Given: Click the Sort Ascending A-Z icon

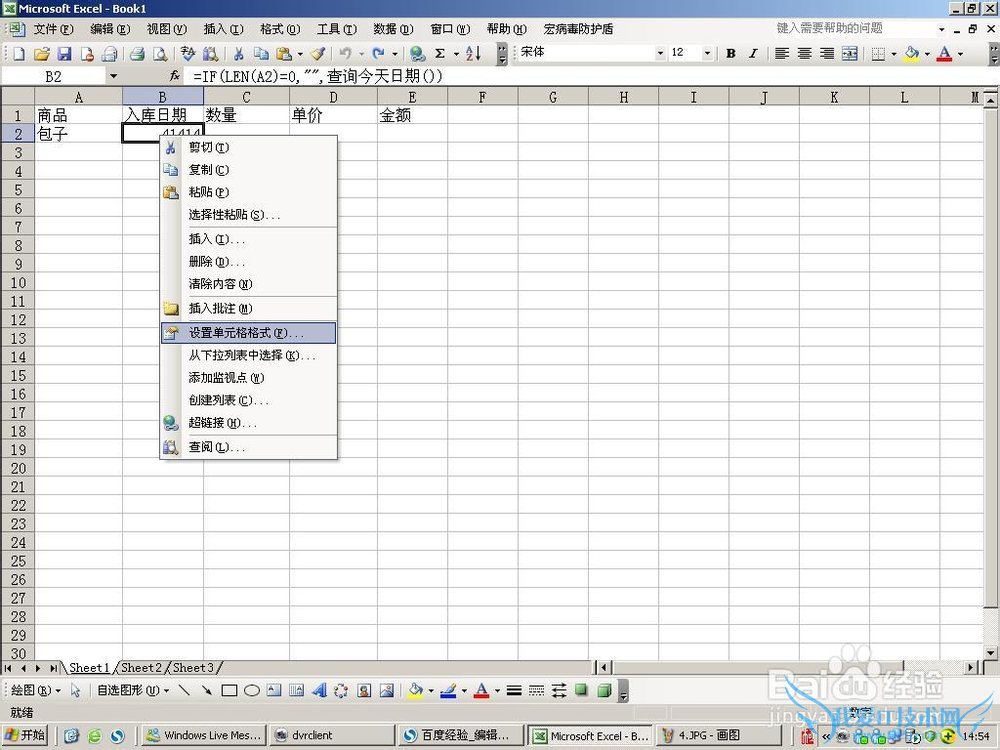Looking at the screenshot, I should [473, 54].
